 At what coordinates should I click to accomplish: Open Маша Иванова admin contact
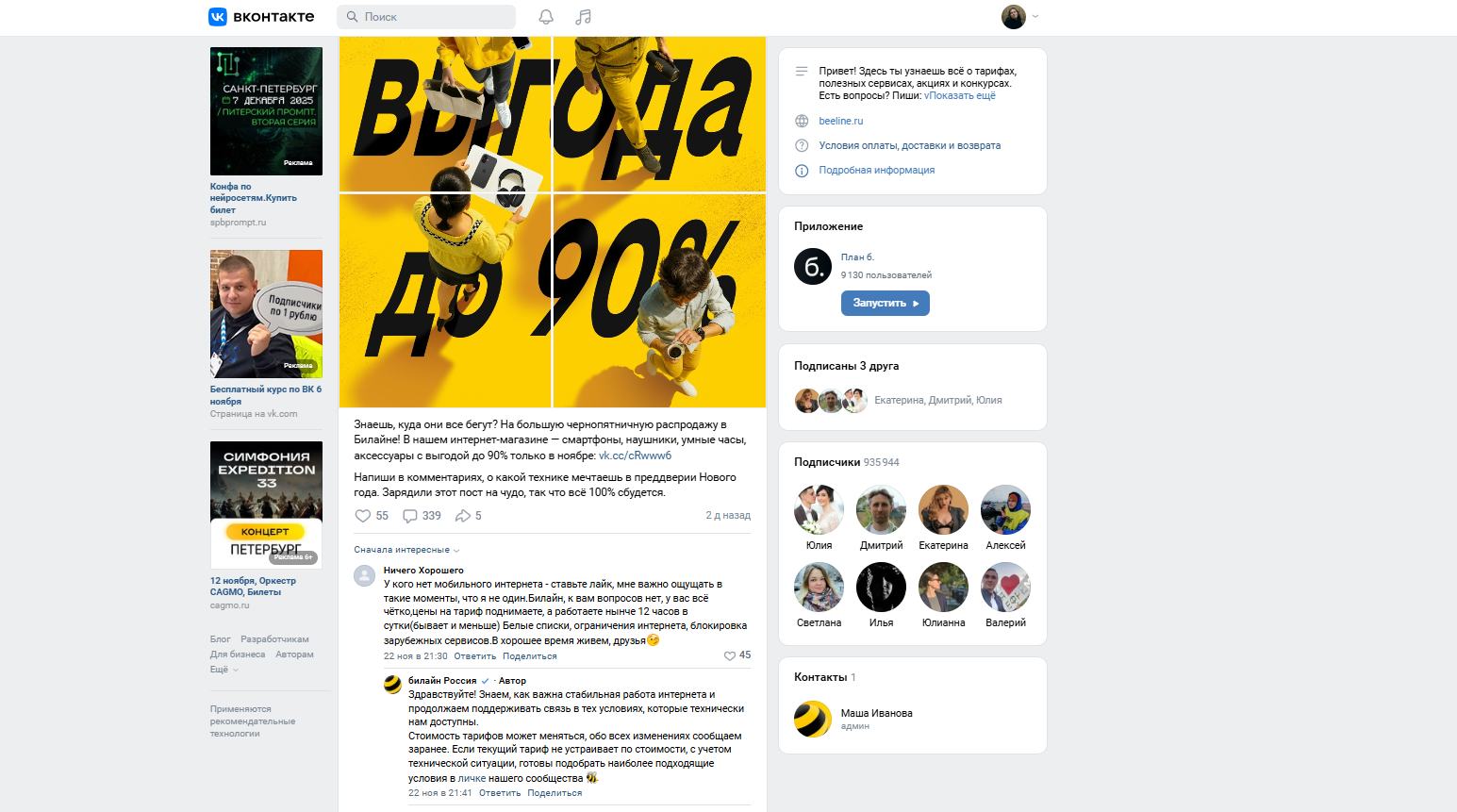pyautogui.click(x=876, y=713)
